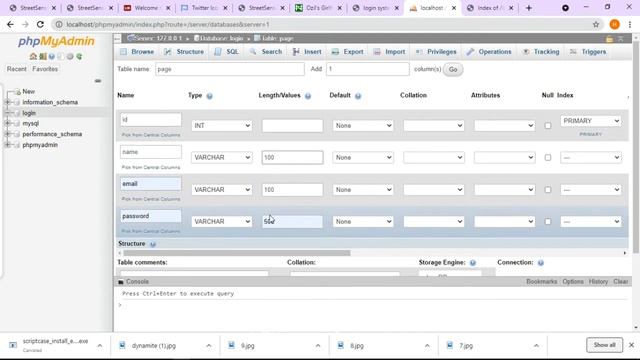Open navigation panel settings gear icon
The image size is (640, 360).
click(x=70, y=56)
